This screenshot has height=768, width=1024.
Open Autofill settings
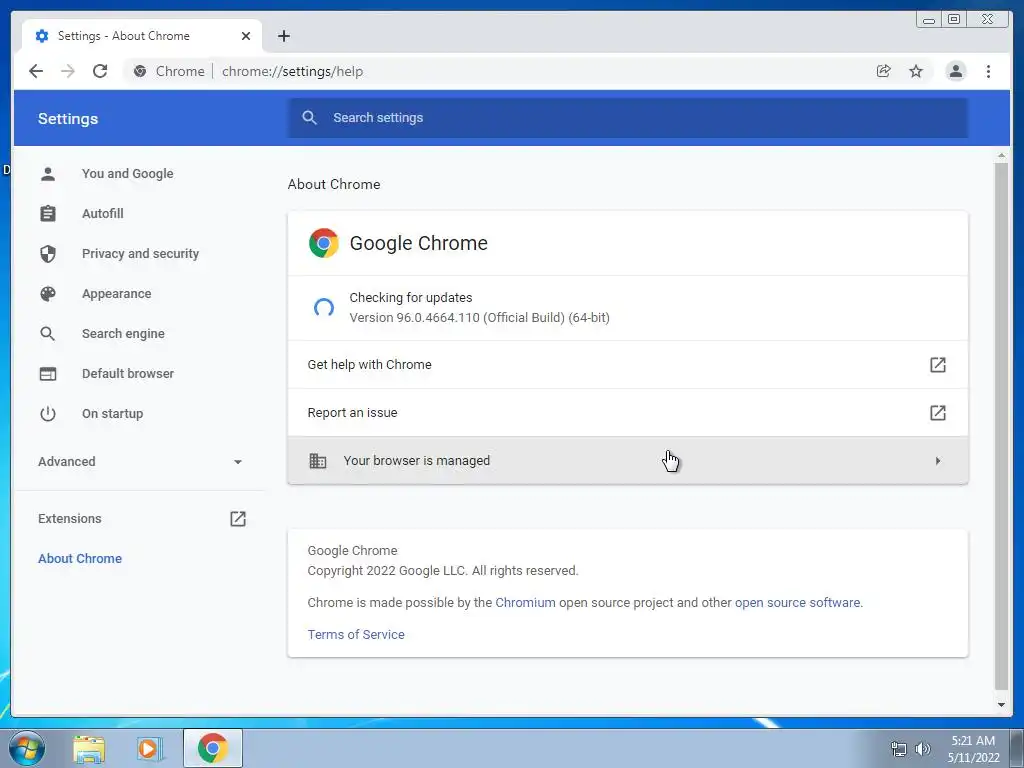pos(103,214)
